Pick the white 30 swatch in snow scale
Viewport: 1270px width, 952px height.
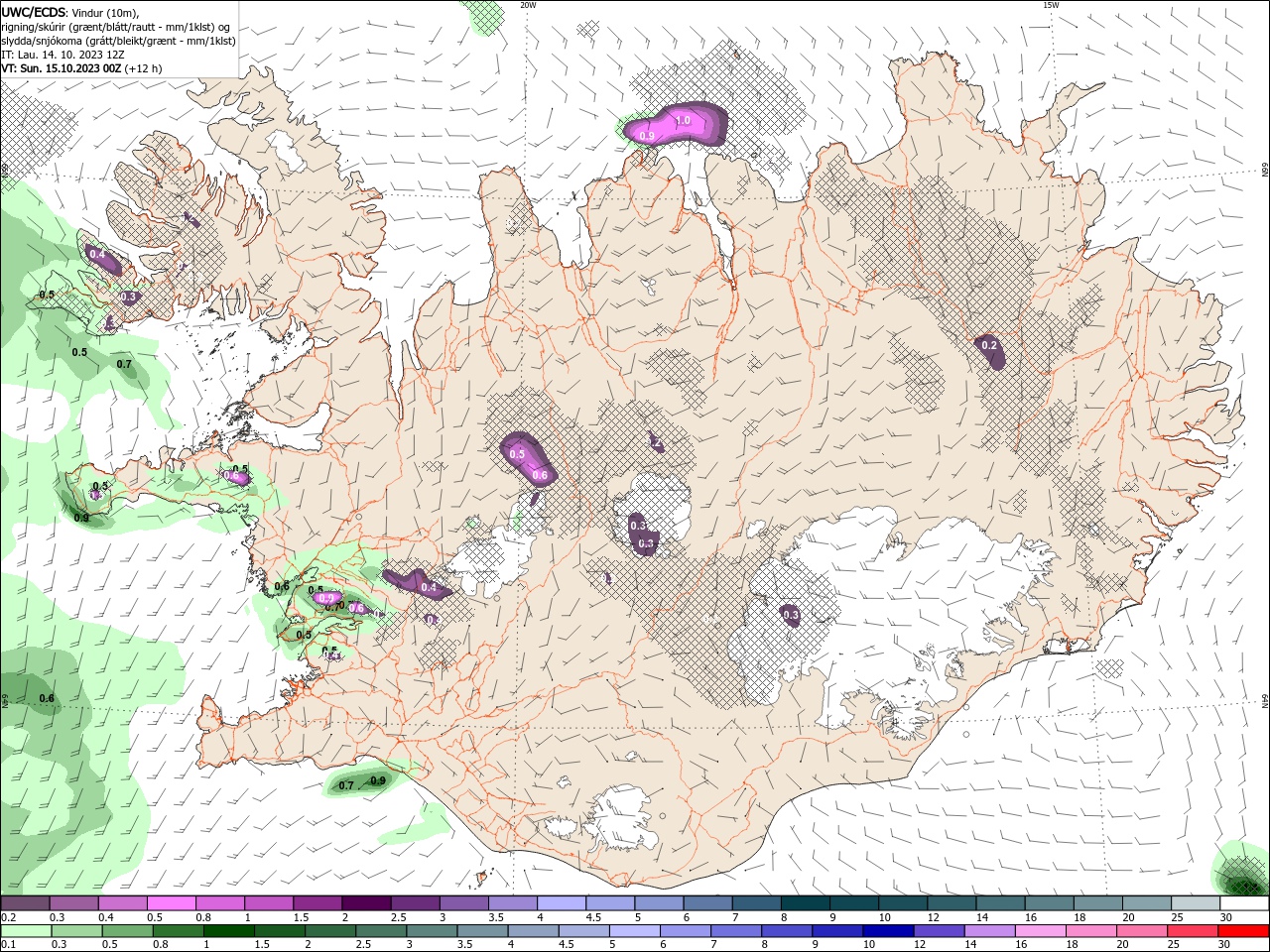point(1244,903)
